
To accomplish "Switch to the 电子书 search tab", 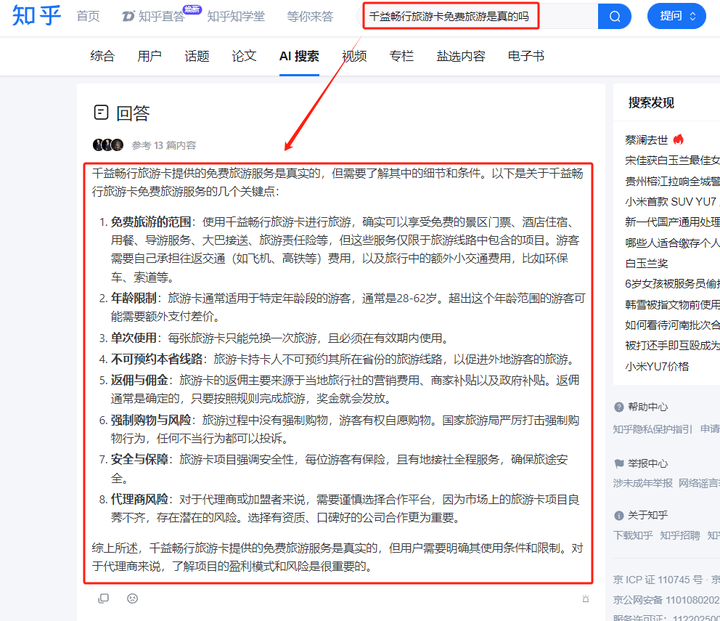I will (x=526, y=56).
